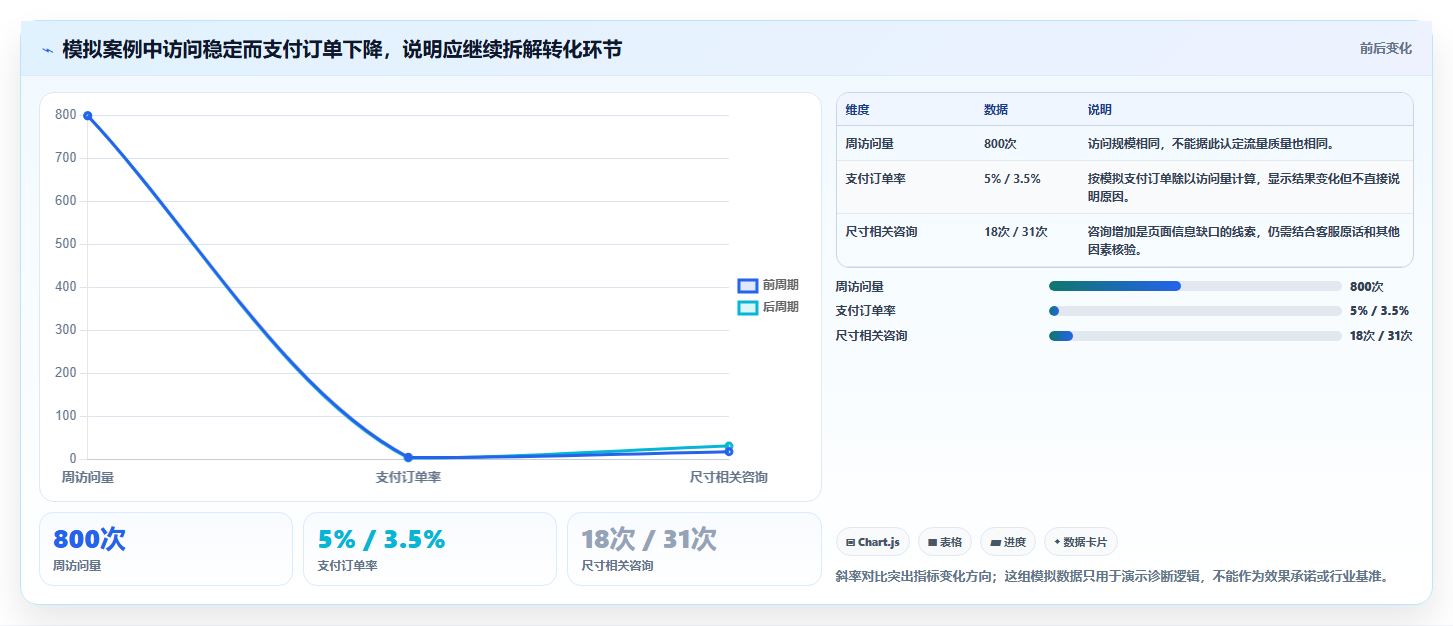This screenshot has height=626, width=1453.
Task: Click the lightning icon beside the title
Action: coord(47,50)
